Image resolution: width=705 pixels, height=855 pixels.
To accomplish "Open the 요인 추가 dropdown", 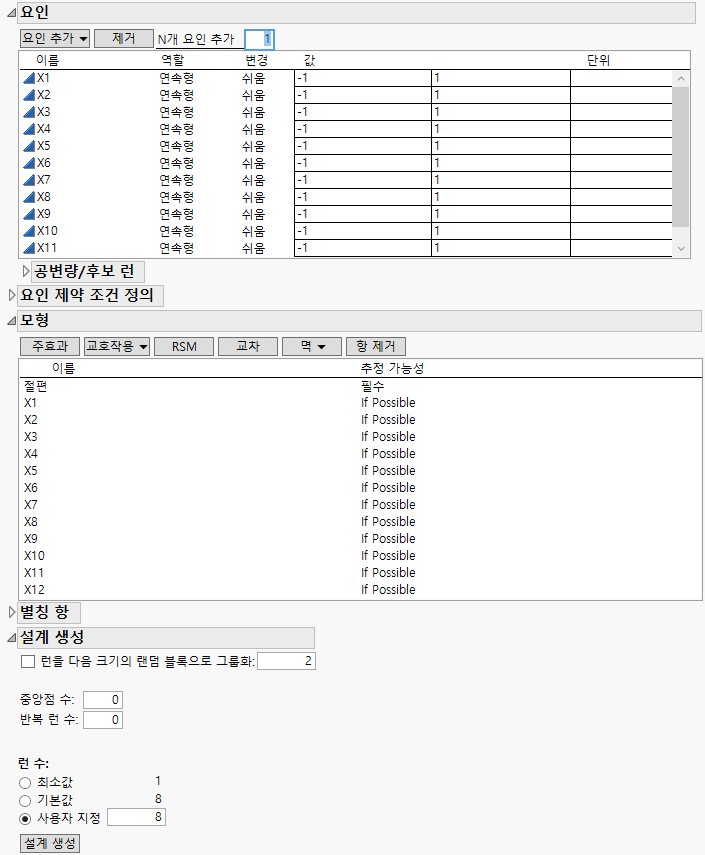I will pos(55,38).
